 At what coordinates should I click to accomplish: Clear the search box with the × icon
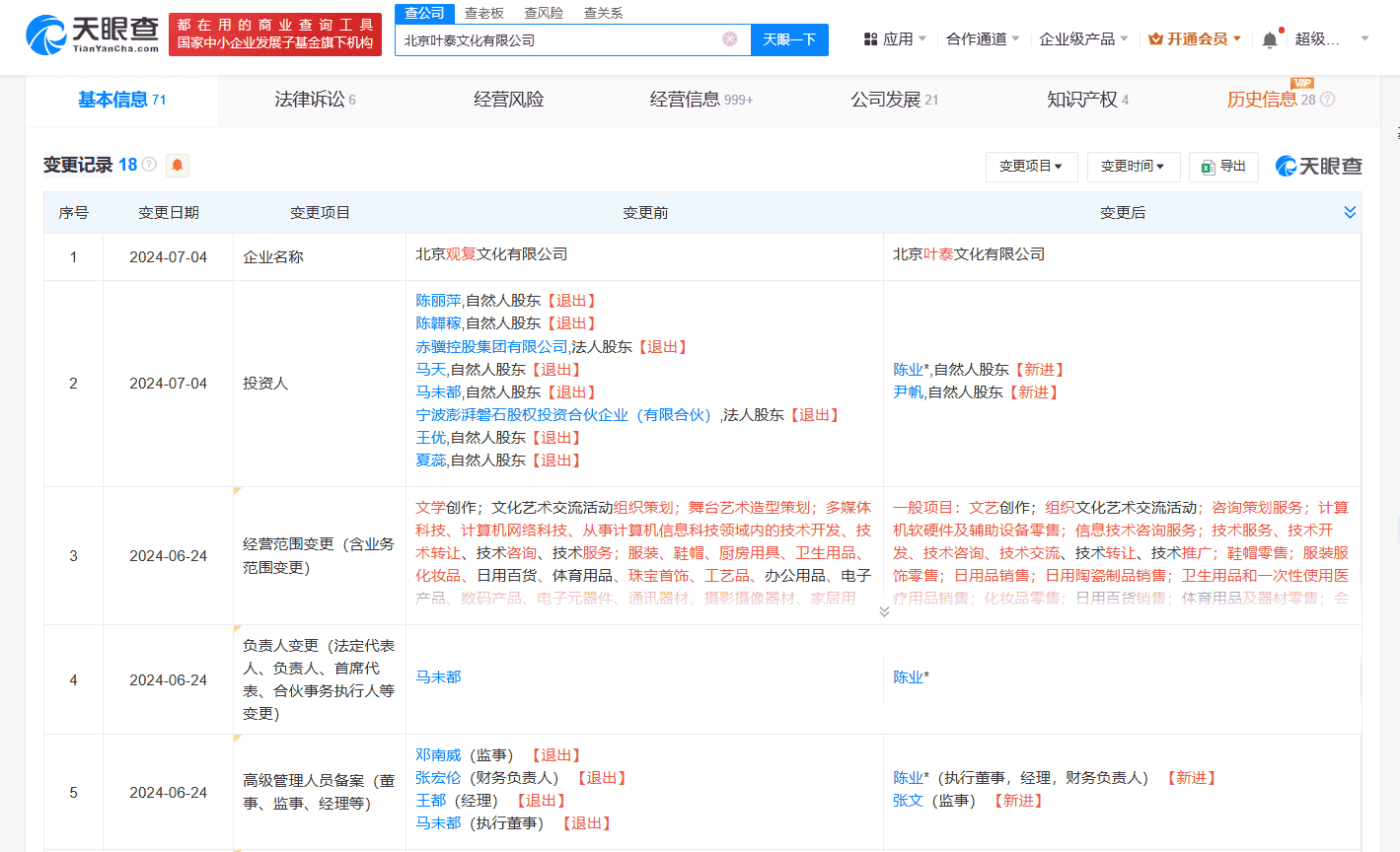[728, 39]
